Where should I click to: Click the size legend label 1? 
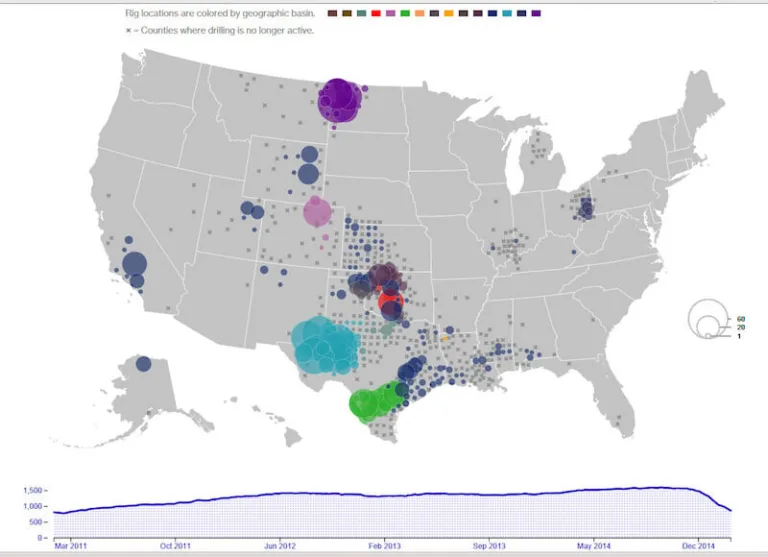pos(739,336)
